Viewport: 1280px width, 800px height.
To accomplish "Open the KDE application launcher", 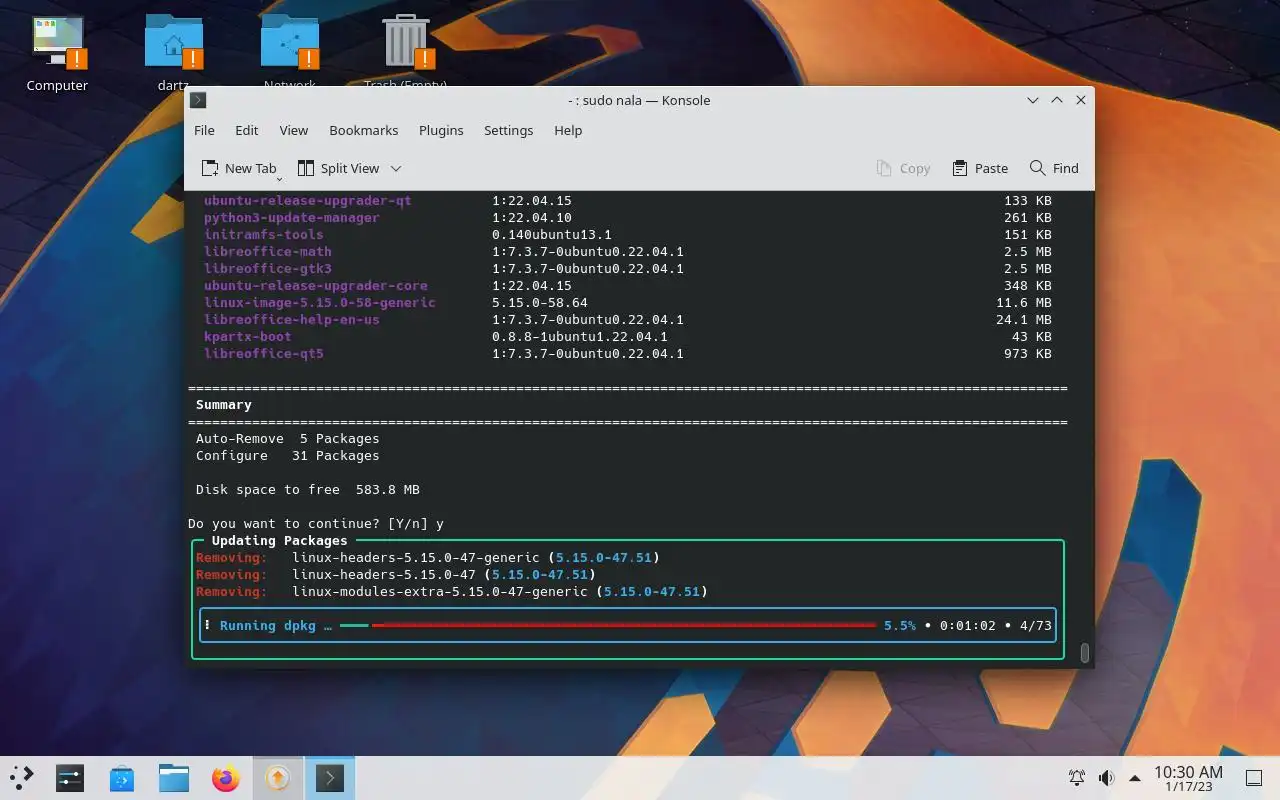I will (21, 778).
